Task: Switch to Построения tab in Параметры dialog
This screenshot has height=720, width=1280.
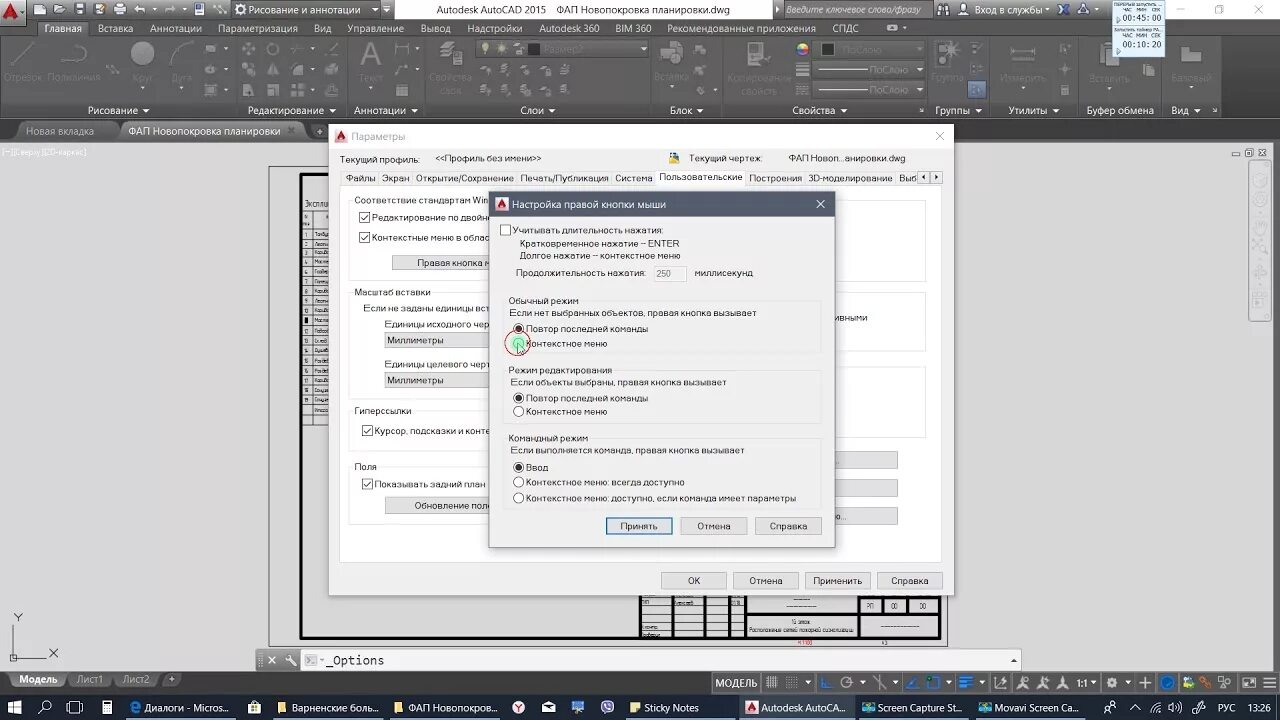Action: 775,178
